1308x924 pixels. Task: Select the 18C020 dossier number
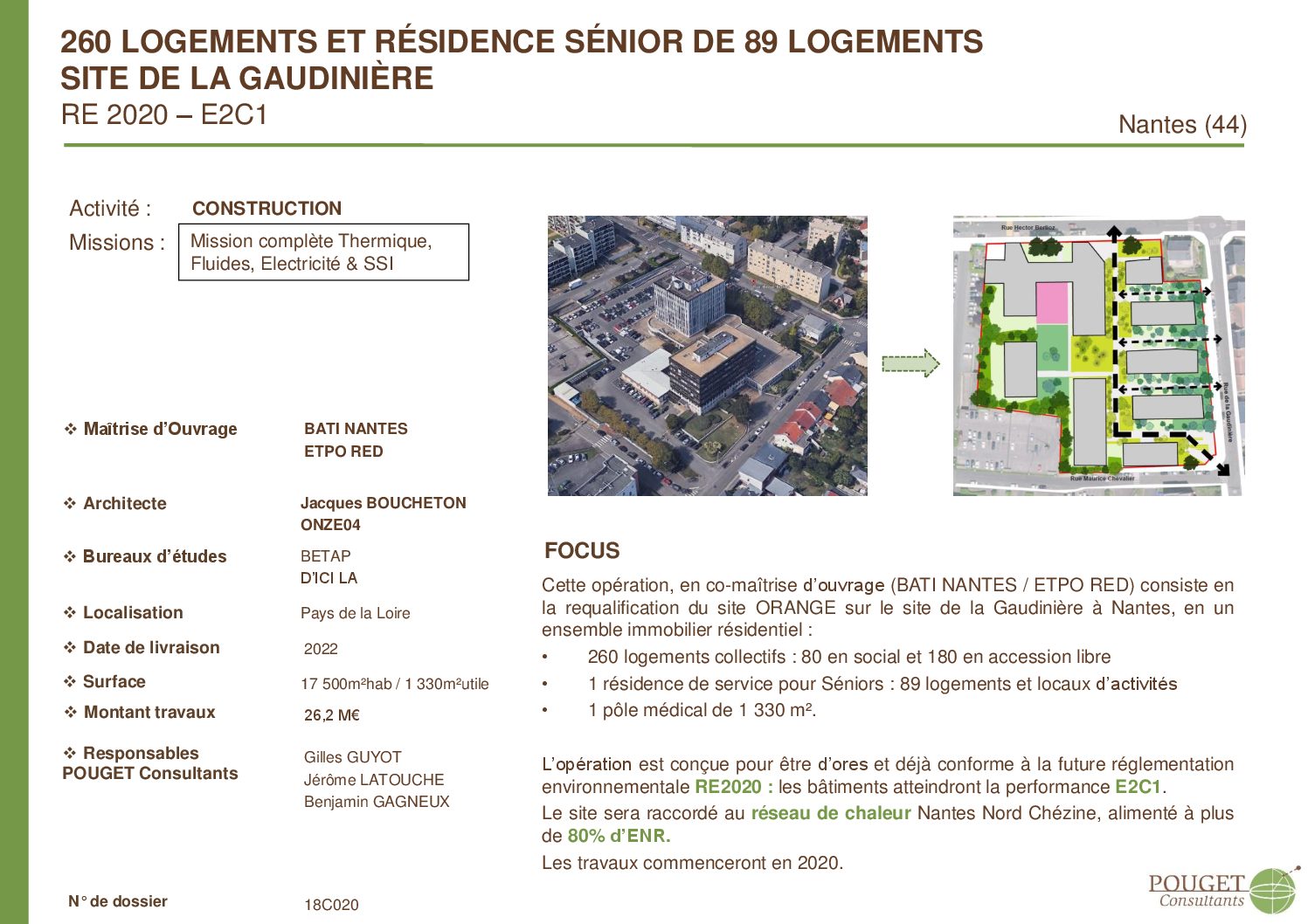point(331,905)
